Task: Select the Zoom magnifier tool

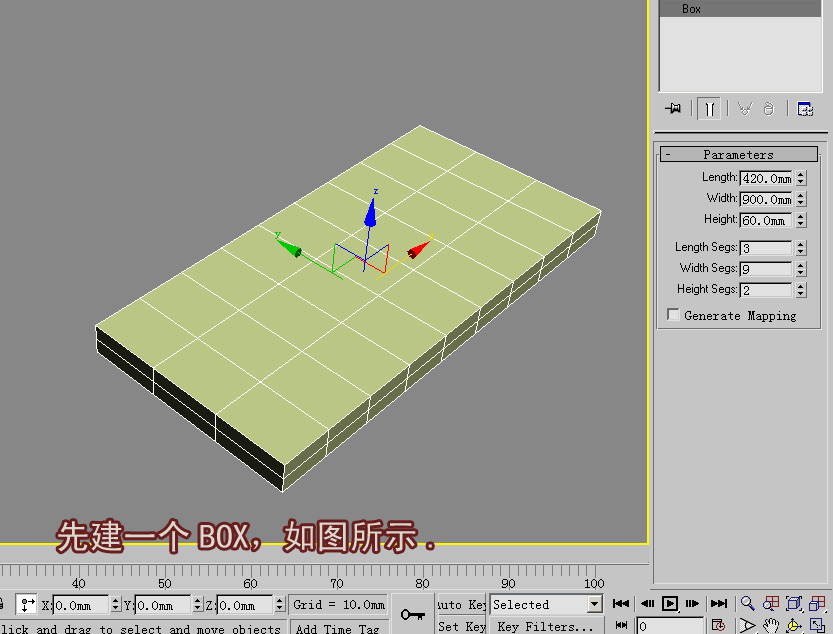Action: coord(747,604)
